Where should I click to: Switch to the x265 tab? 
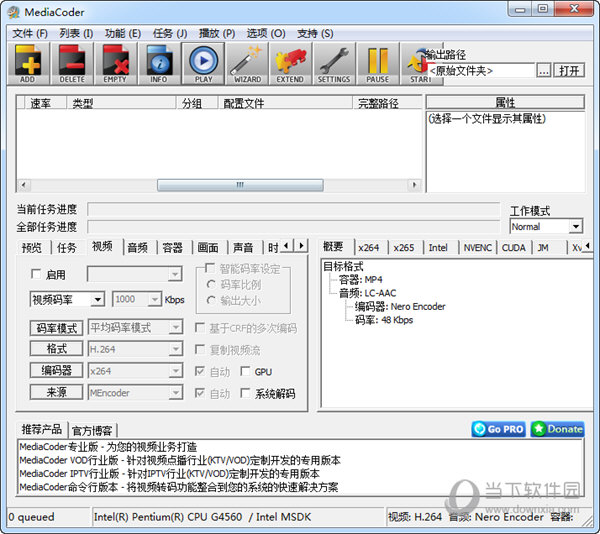coord(404,248)
